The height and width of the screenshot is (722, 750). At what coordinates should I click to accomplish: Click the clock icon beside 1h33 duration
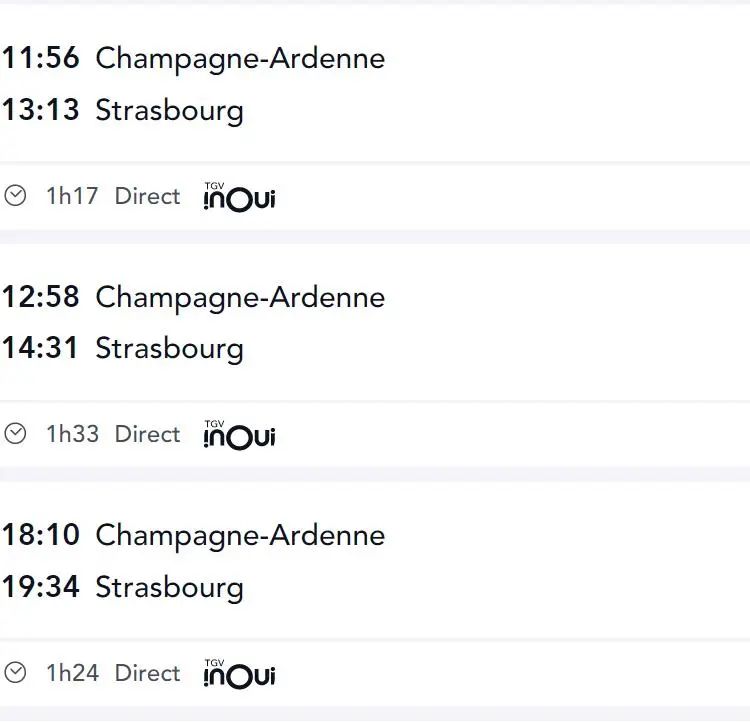point(15,433)
